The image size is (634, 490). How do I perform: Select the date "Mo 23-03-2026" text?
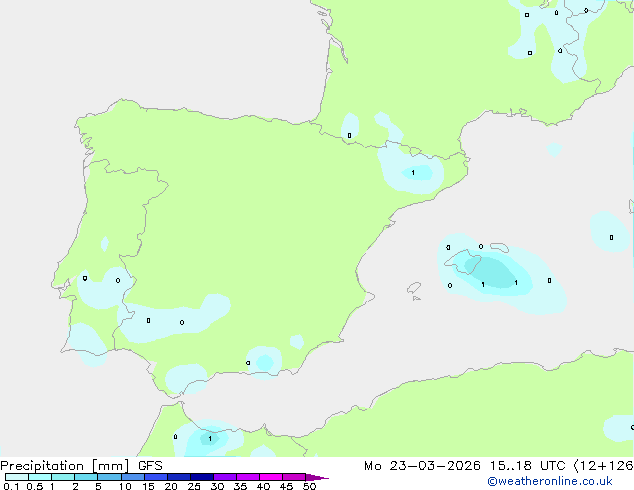click(x=422, y=466)
